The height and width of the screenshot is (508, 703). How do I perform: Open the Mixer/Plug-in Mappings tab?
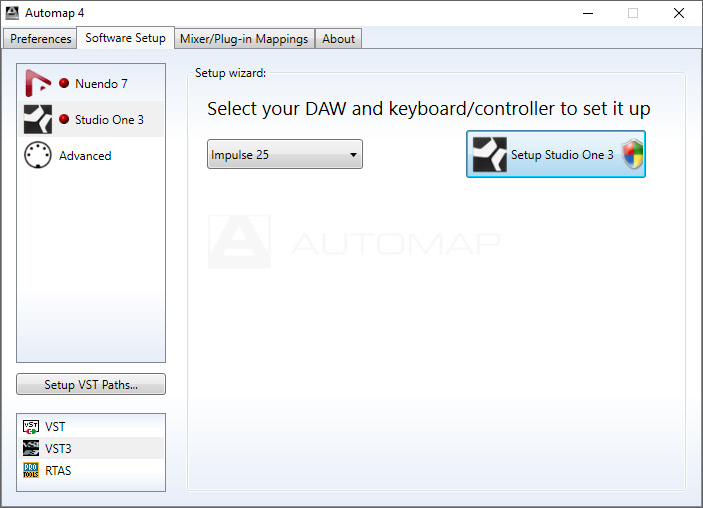click(245, 39)
